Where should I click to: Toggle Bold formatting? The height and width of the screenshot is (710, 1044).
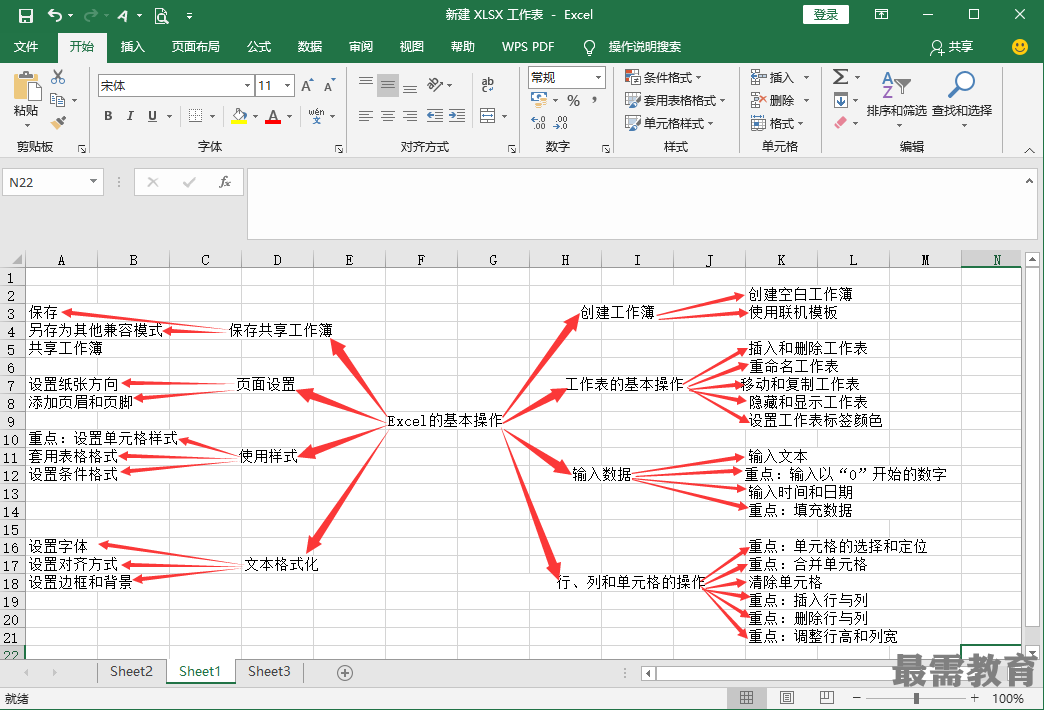pyautogui.click(x=108, y=116)
